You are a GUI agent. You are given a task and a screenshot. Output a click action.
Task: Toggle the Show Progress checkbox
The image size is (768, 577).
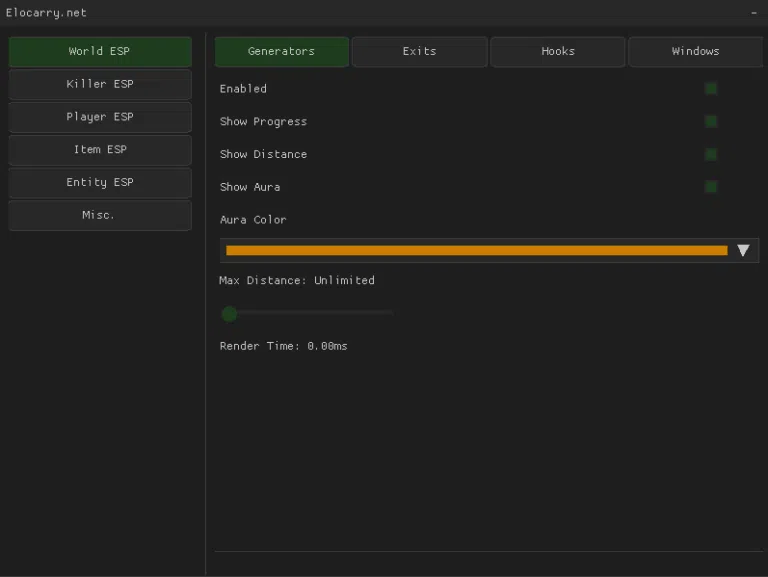click(x=711, y=121)
